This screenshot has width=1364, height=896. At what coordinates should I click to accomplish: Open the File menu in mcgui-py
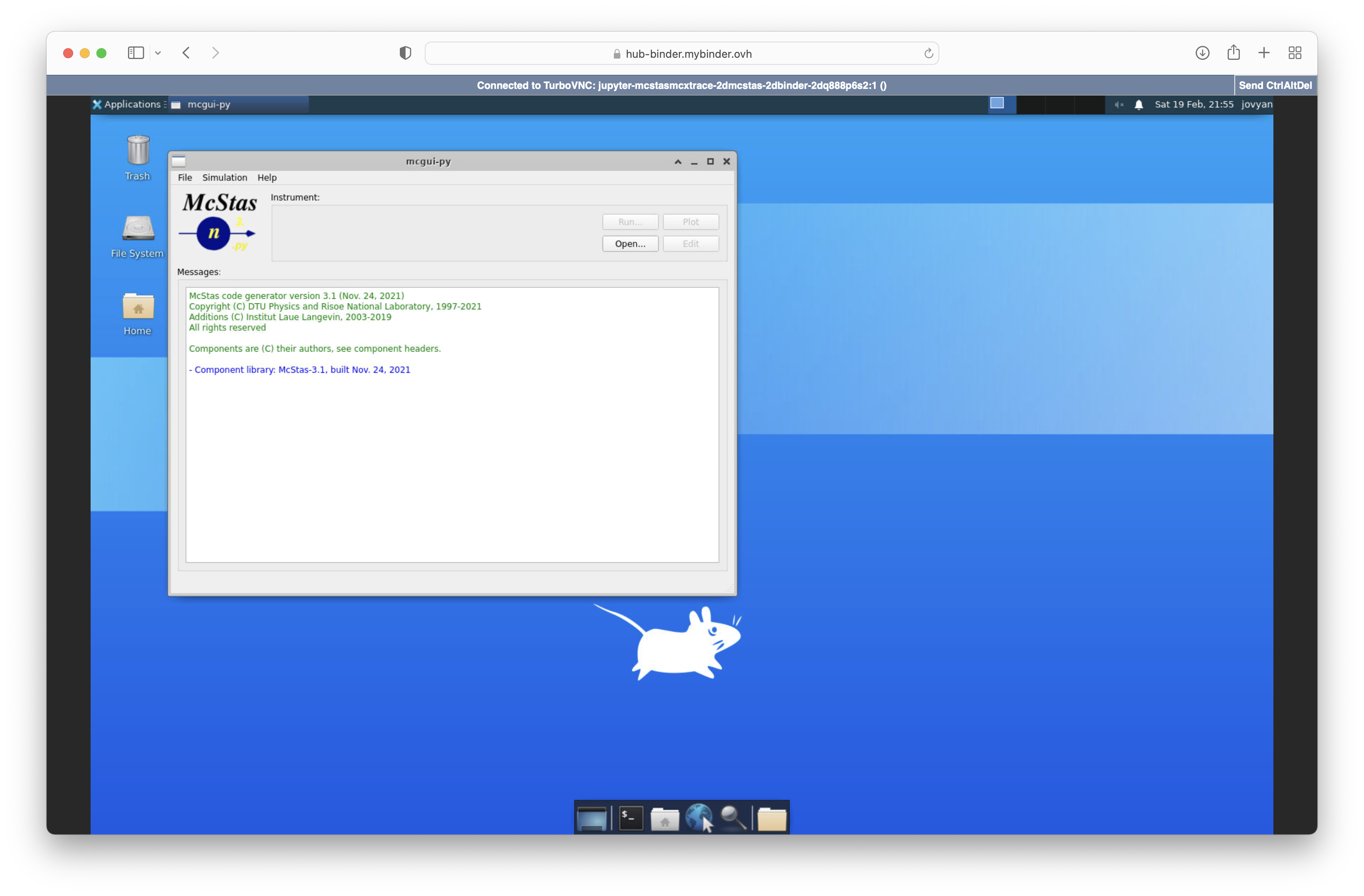point(185,178)
